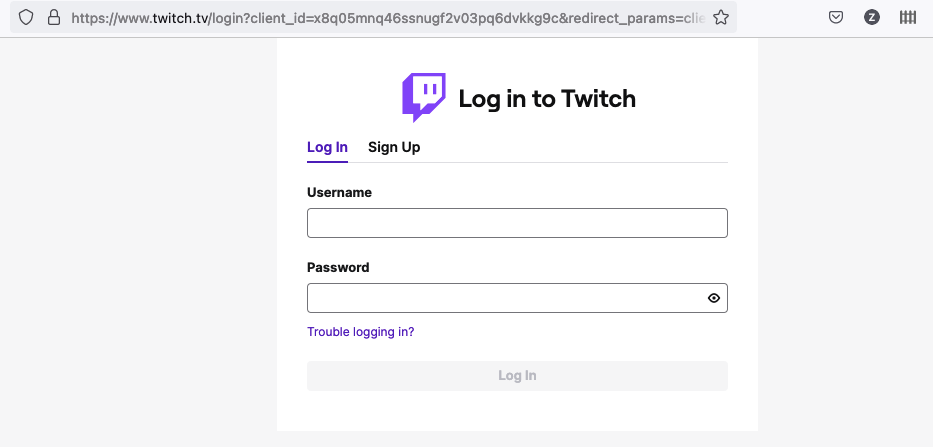Open the tracking protection shield icon
The image size is (933, 447).
click(26, 17)
